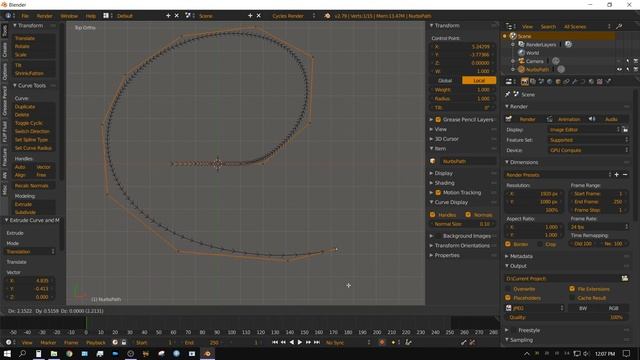This screenshot has width=640, height=360.
Task: Add a new scene with plus icon
Action: (x=250, y=16)
